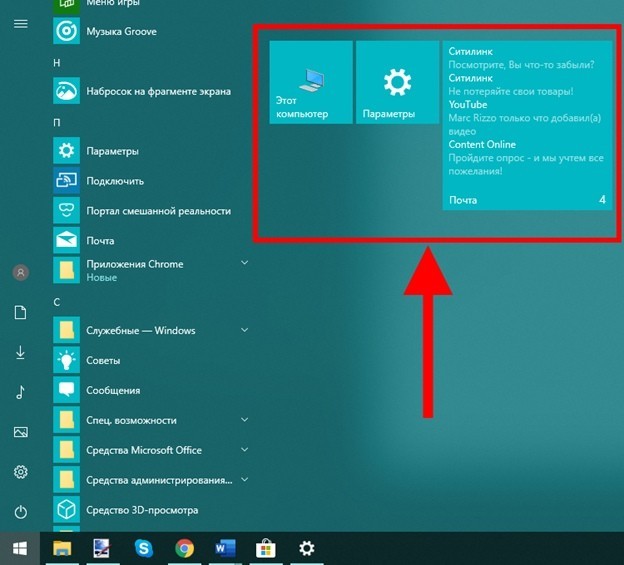
Task: Click the 'YouTube' sender line in mail tile
Action: click(468, 105)
